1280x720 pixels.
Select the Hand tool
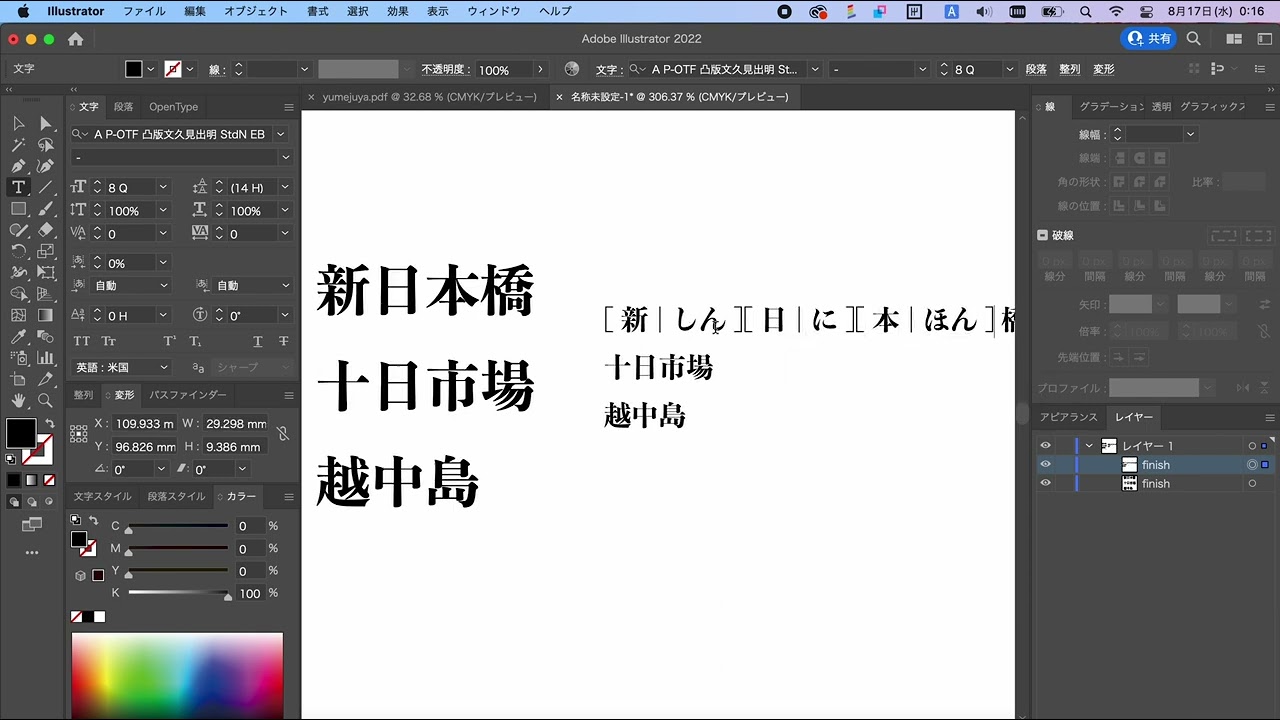coord(18,401)
